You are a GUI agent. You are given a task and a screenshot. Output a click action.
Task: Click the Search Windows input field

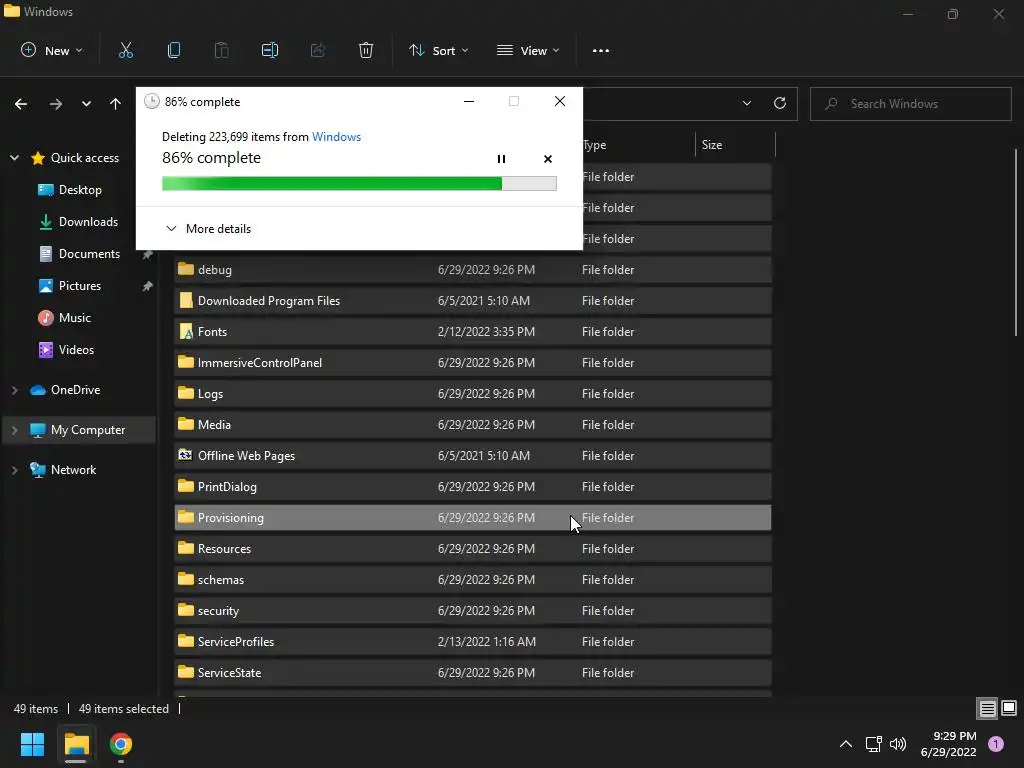click(x=910, y=104)
